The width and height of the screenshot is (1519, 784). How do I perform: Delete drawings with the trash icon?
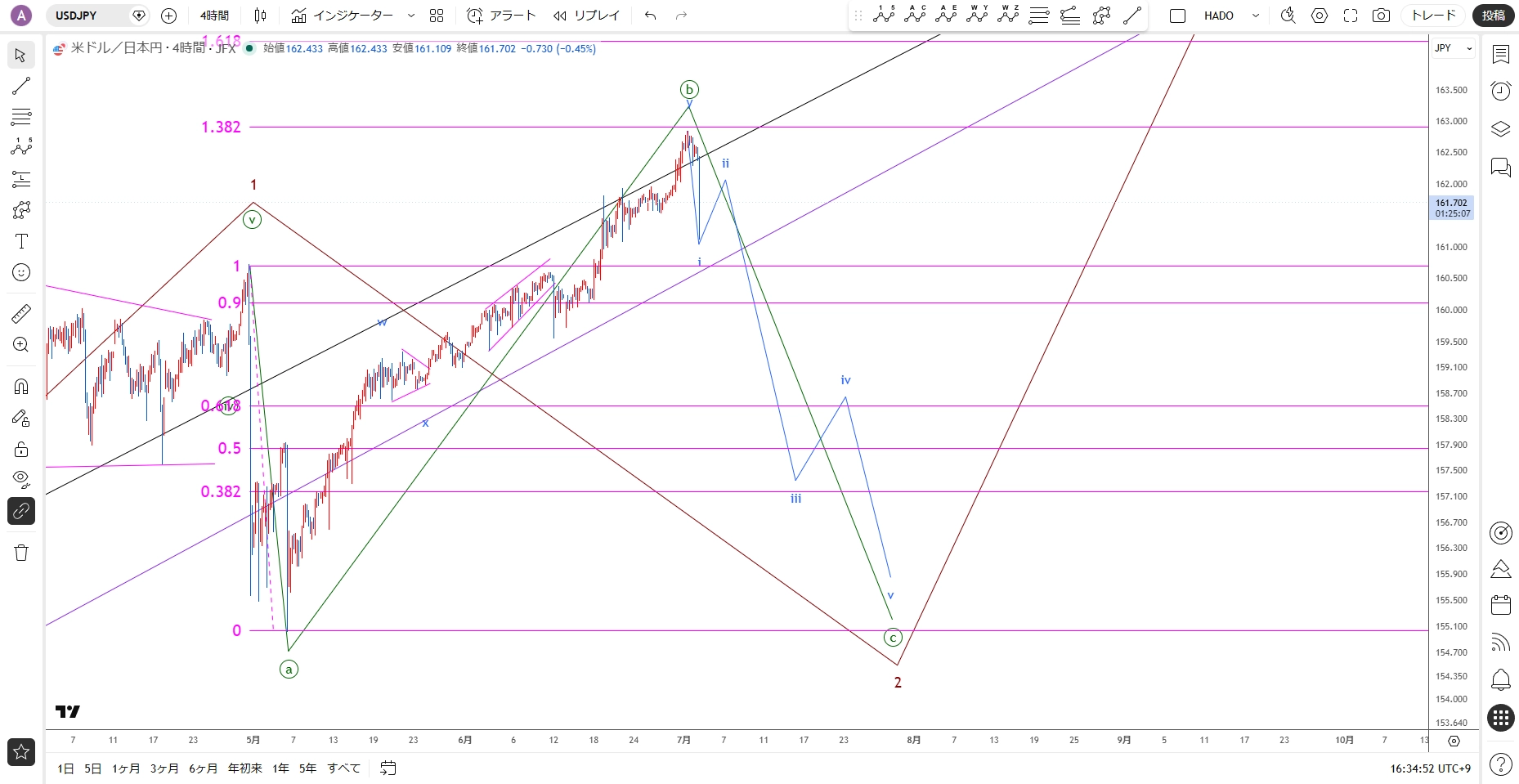pyautogui.click(x=21, y=553)
